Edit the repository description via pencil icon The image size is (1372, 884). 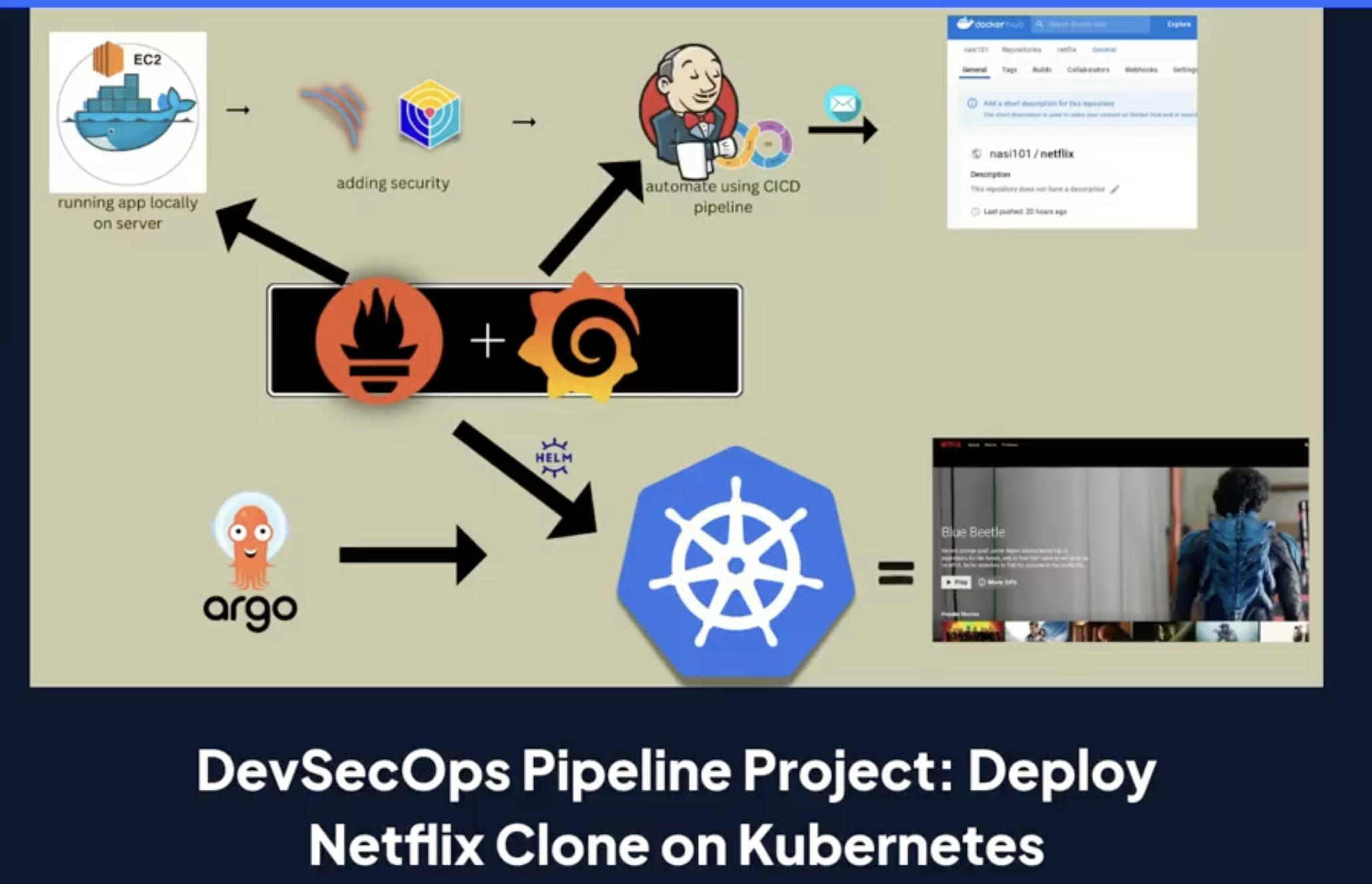tap(1114, 189)
